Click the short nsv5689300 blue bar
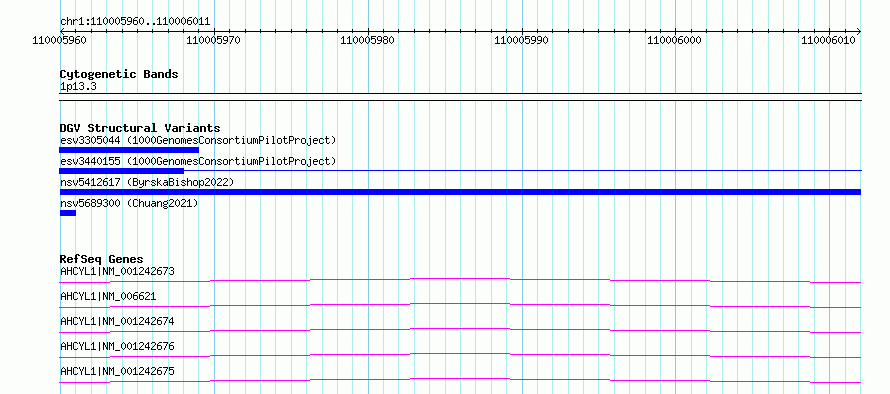Viewport: 890px width, 394px height. [x=68, y=213]
